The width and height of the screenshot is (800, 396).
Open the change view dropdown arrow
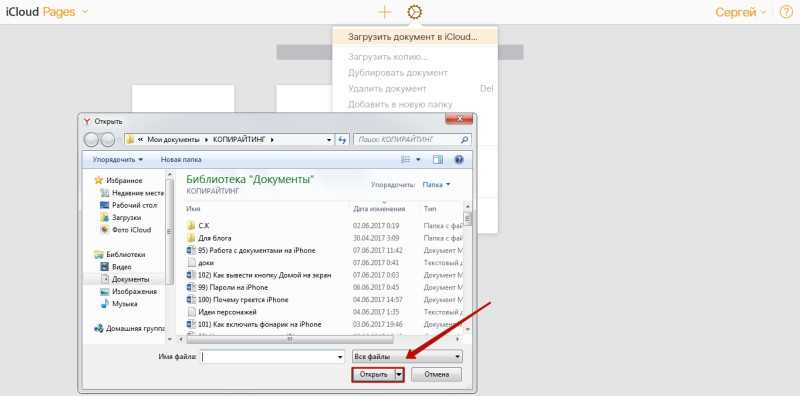pyautogui.click(x=419, y=160)
